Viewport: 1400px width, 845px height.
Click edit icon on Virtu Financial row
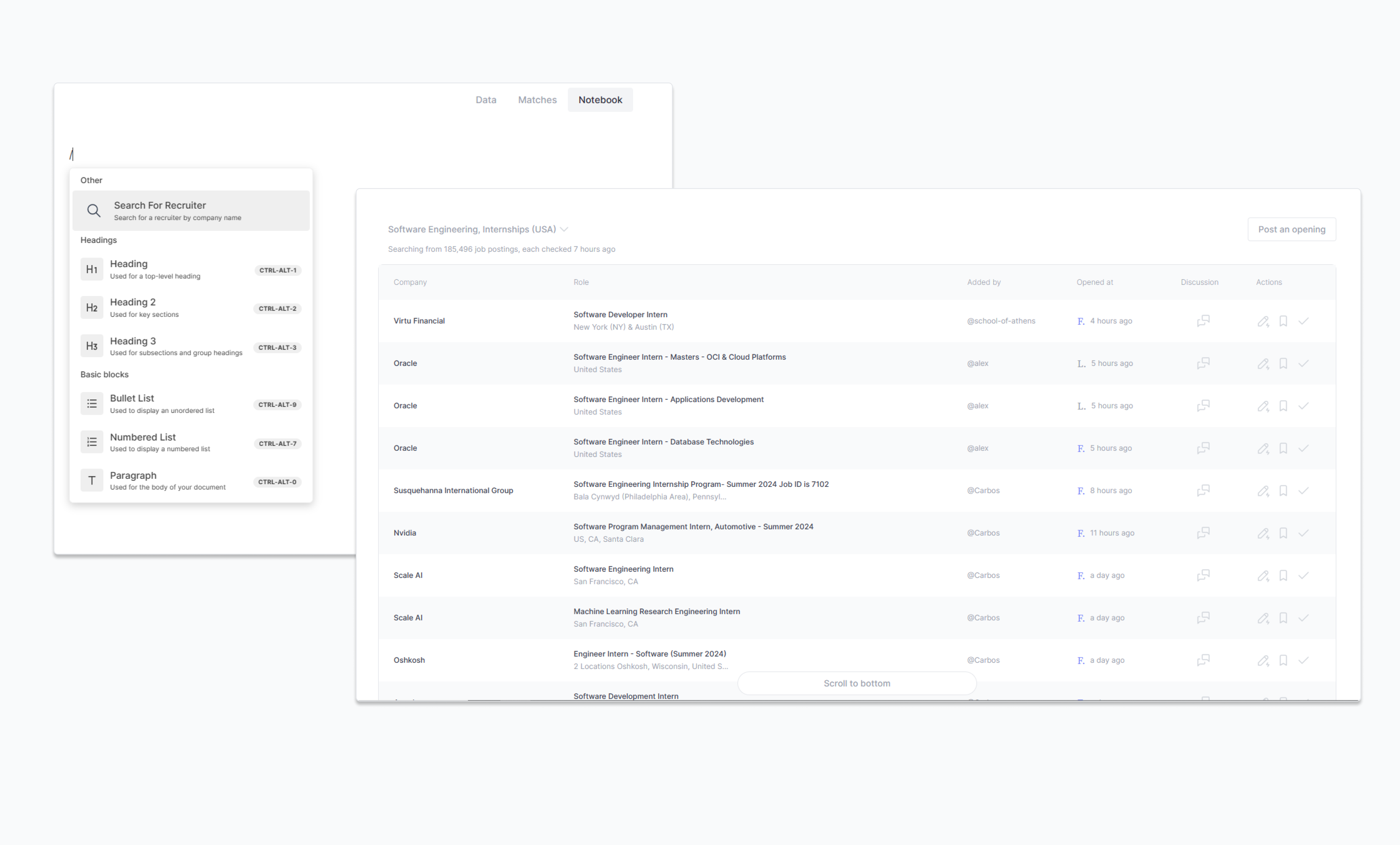[x=1263, y=321]
